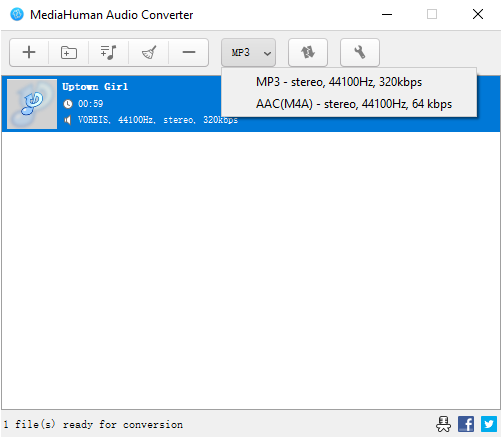Click the clock icon beside 00:59

[x=68, y=104]
